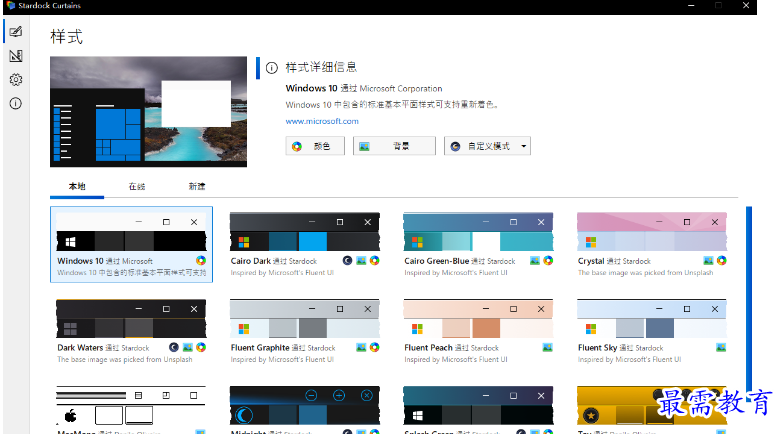Click the dark mode icon on Dark Waters
The image size is (781, 434).
[x=174, y=347]
